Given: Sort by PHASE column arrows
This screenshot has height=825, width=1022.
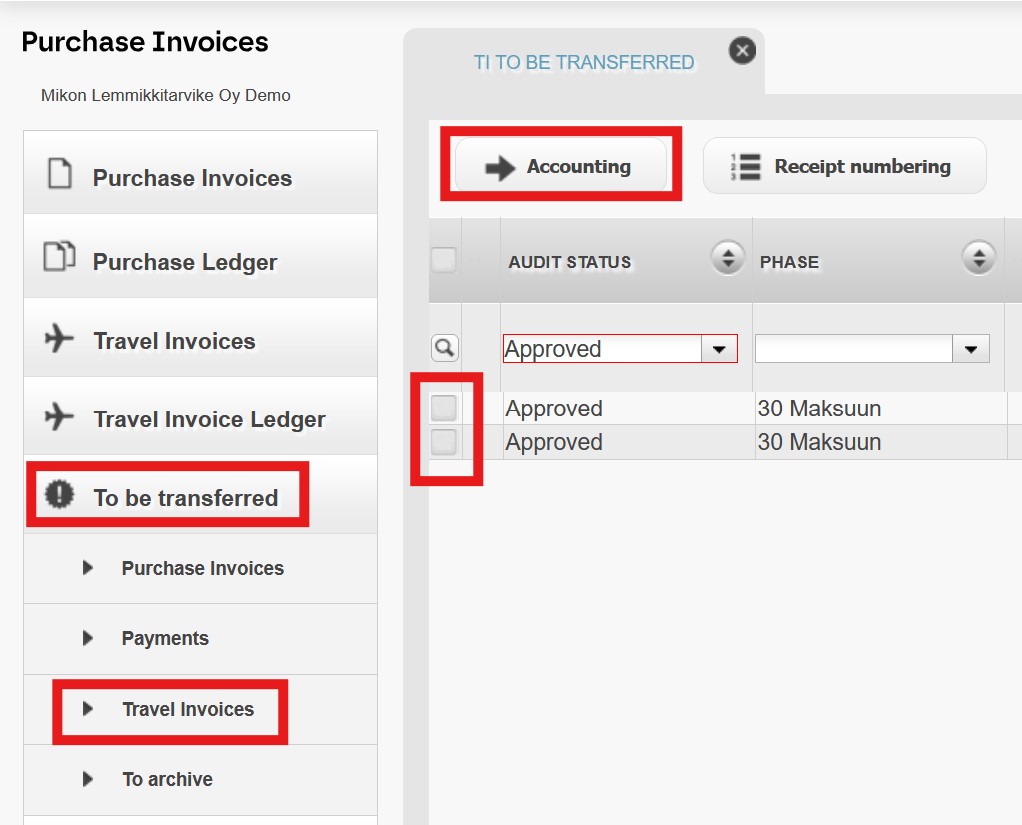Looking at the screenshot, I should click(x=978, y=257).
